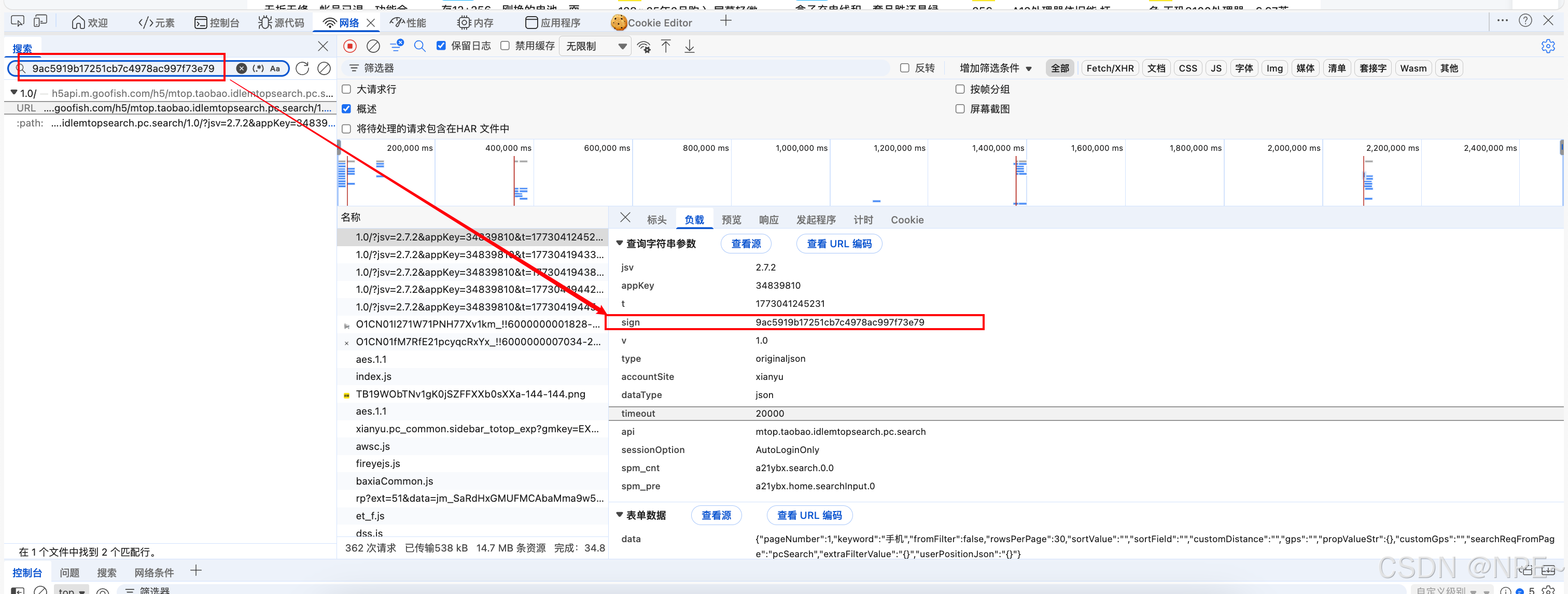Select the Fetch/XHR filter button
This screenshot has width=1568, height=594.
(x=1109, y=68)
